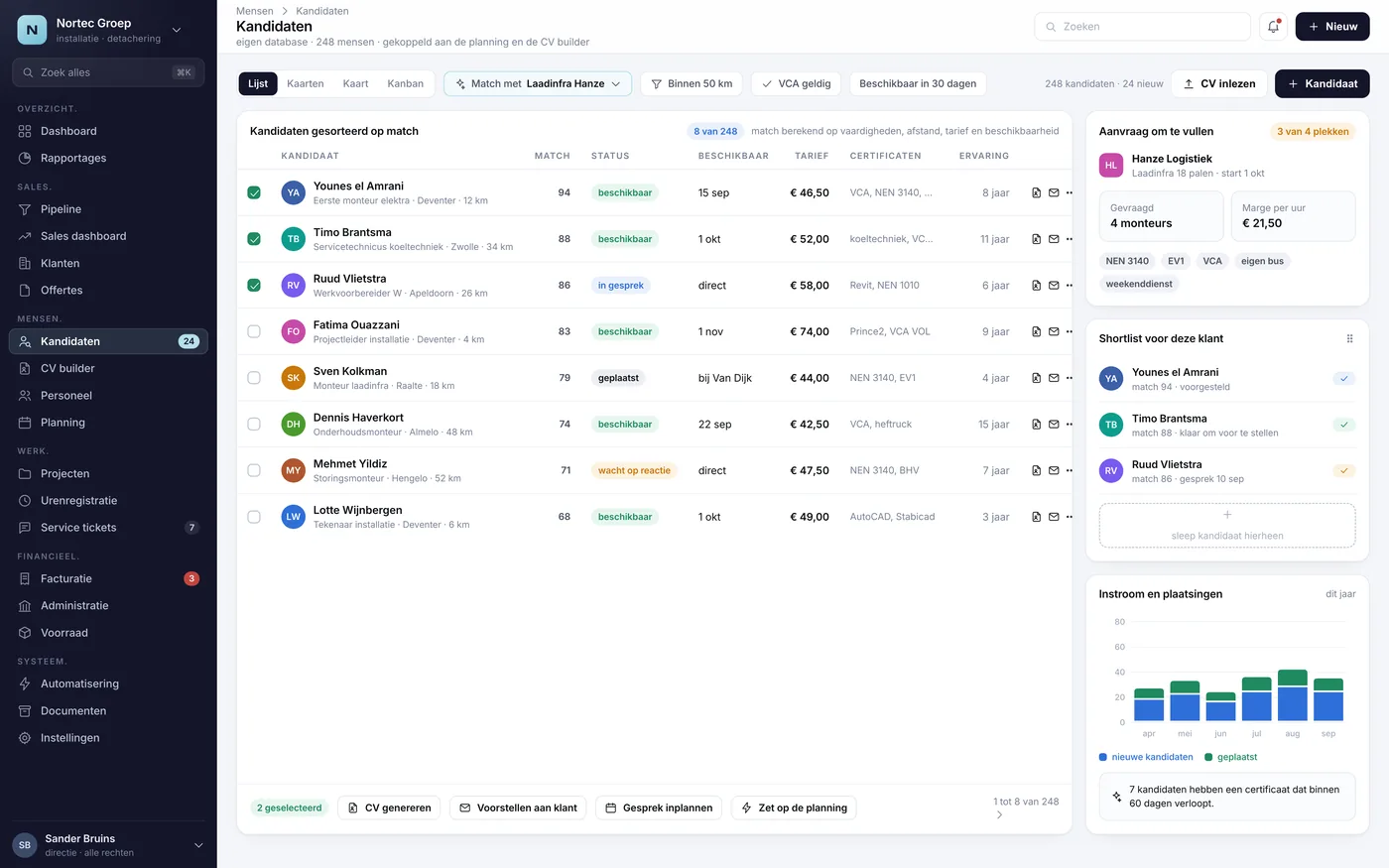Screen dimensions: 1389x868
Task: Go to next page of candidates
Action: click(999, 814)
